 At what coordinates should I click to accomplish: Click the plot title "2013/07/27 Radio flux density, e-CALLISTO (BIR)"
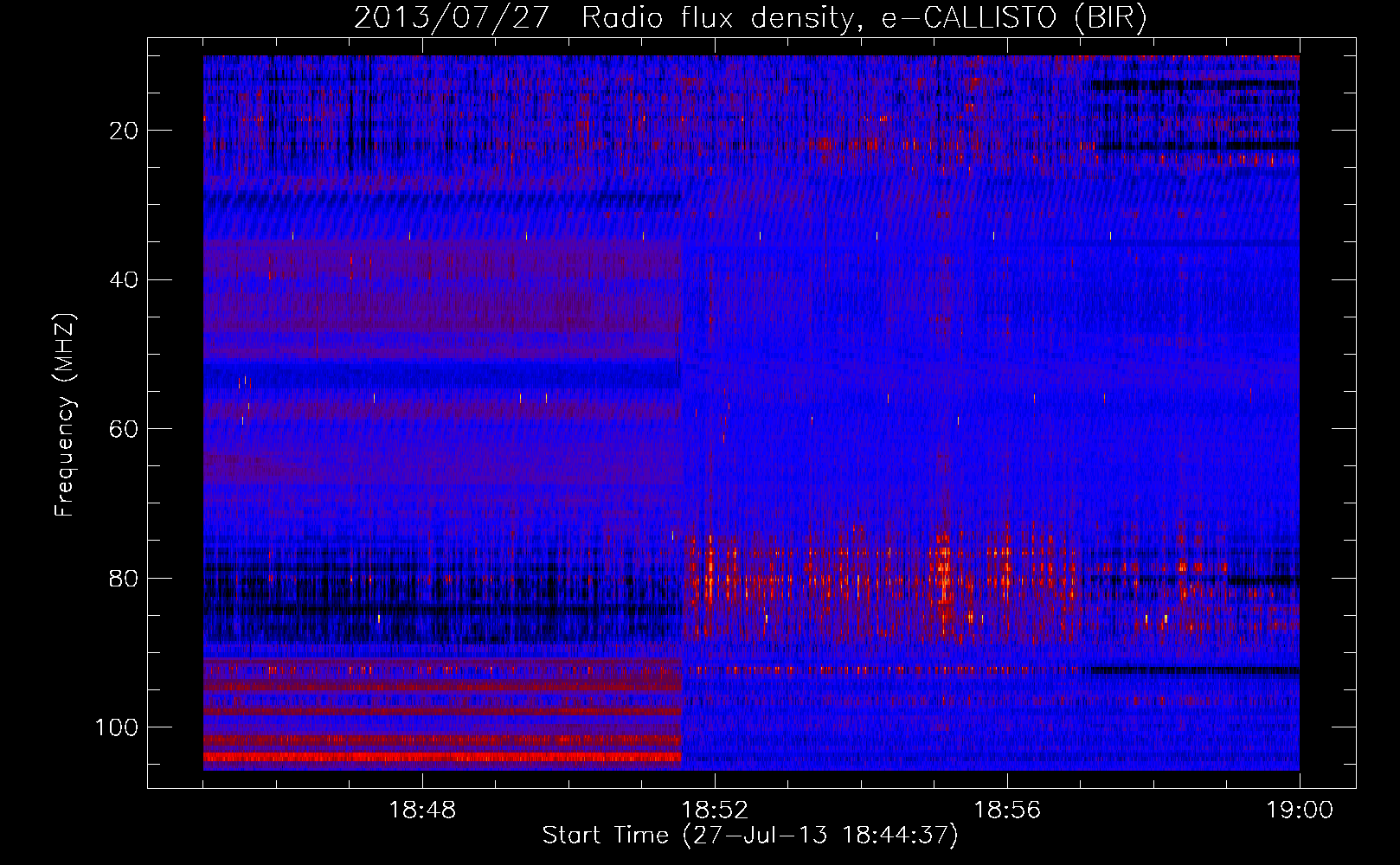750,18
